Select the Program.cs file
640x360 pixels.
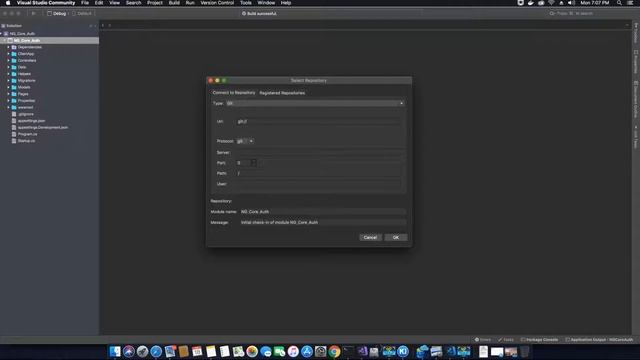tap(27, 134)
